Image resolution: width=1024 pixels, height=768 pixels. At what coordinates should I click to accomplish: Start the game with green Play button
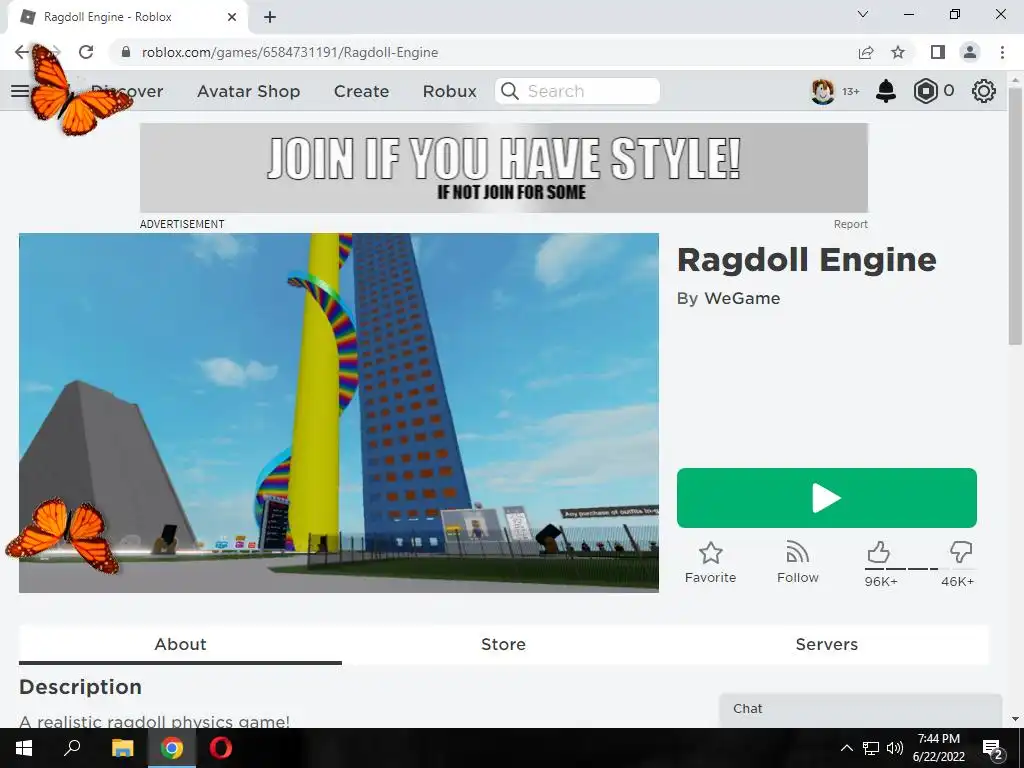826,498
